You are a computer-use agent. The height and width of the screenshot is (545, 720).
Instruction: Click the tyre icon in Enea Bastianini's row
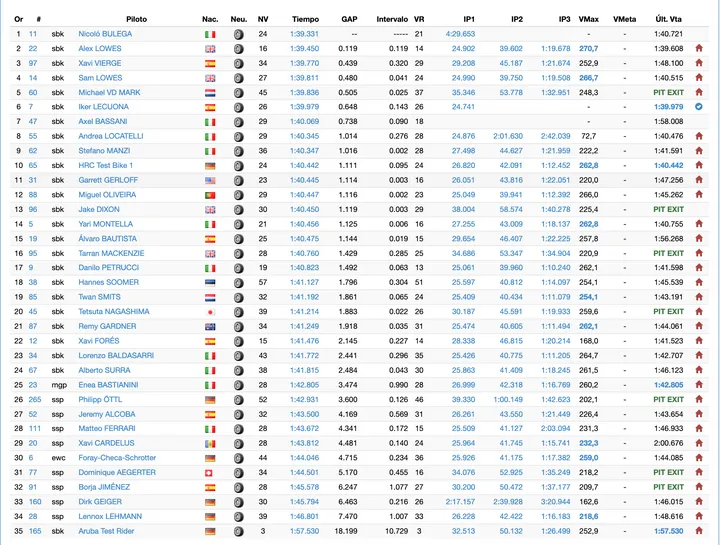(238, 385)
